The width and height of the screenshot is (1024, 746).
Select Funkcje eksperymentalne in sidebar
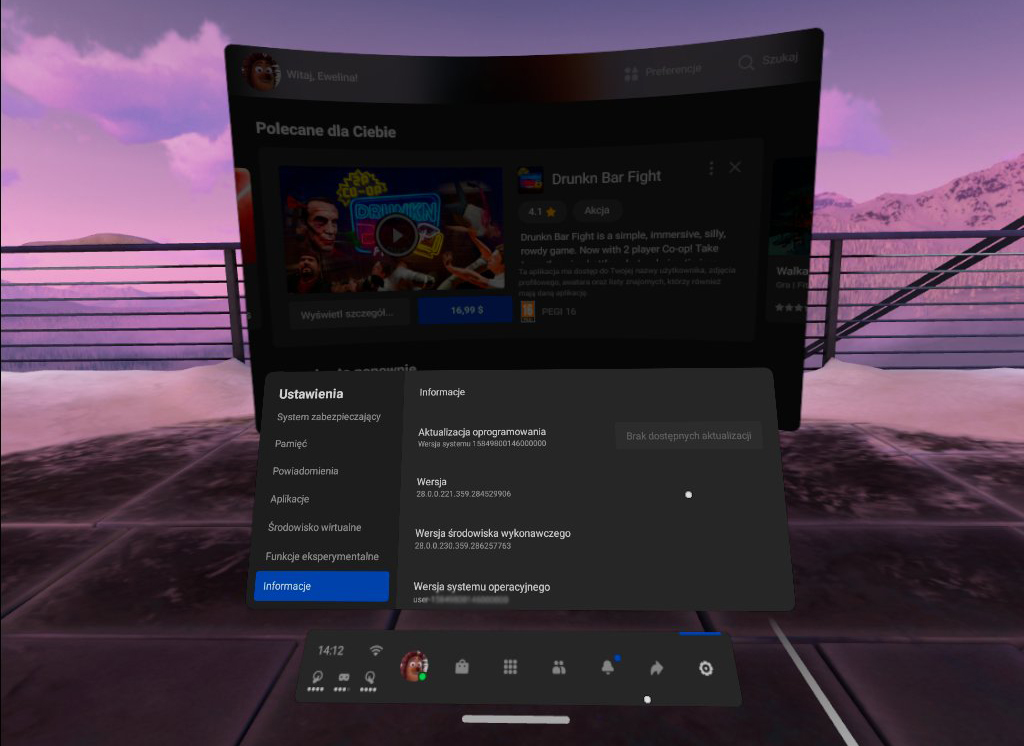322,556
